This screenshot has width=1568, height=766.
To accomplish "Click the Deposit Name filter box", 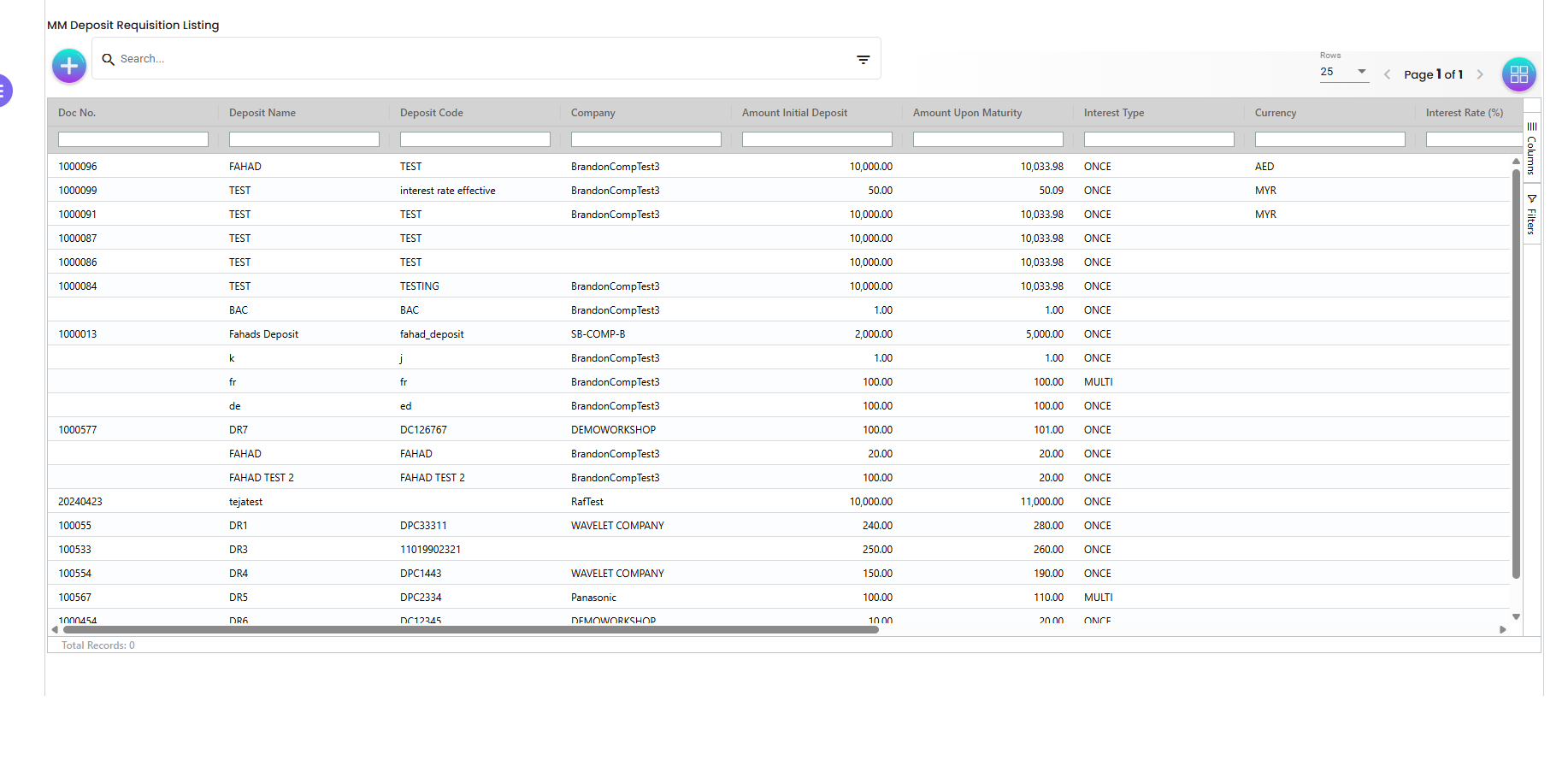I will click(304, 139).
